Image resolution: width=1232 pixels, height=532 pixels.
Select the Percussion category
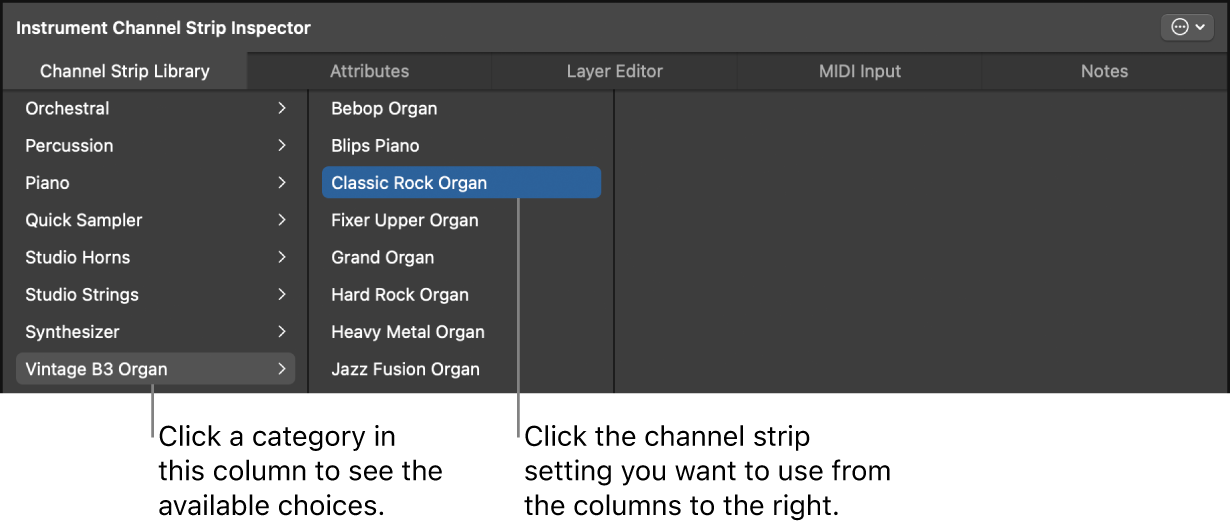pyautogui.click(x=156, y=146)
